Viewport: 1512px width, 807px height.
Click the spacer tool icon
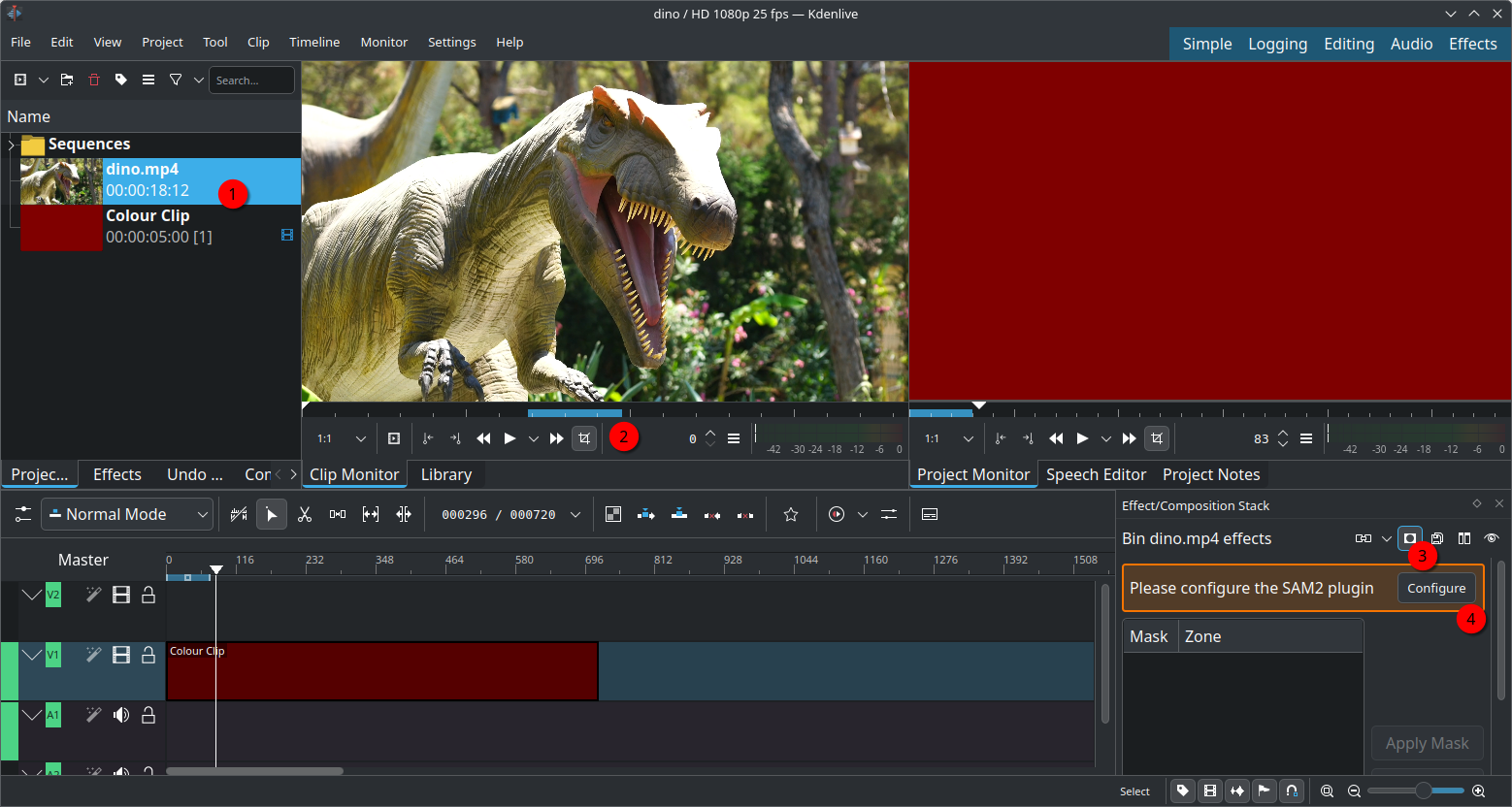(x=338, y=515)
